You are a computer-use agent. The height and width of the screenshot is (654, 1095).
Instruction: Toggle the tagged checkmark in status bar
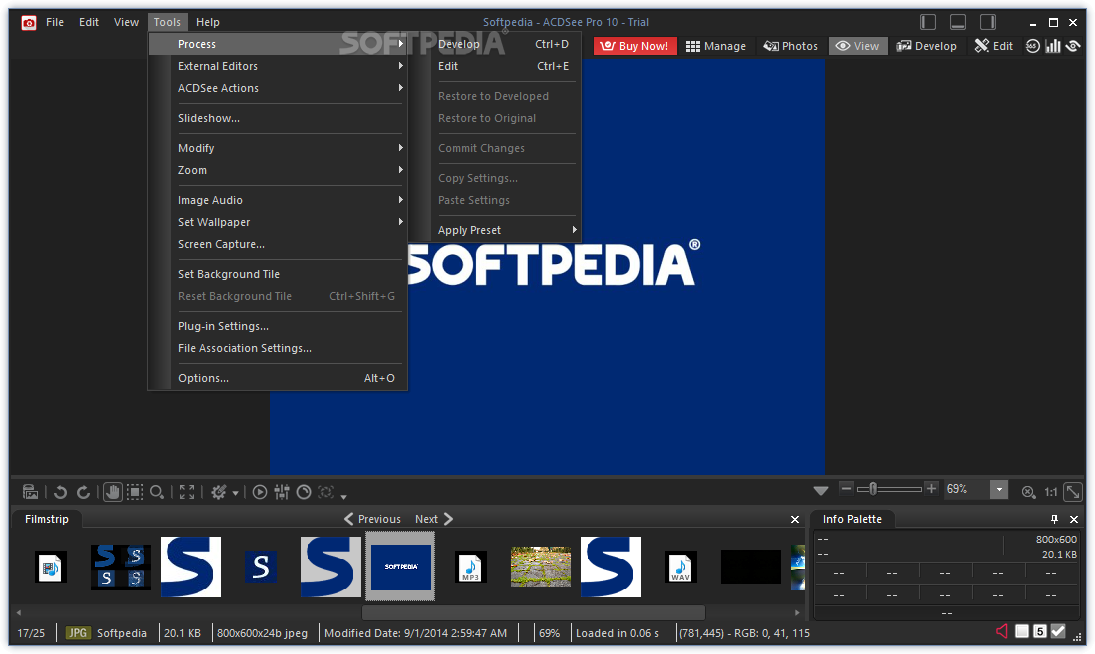pyautogui.click(x=1058, y=631)
